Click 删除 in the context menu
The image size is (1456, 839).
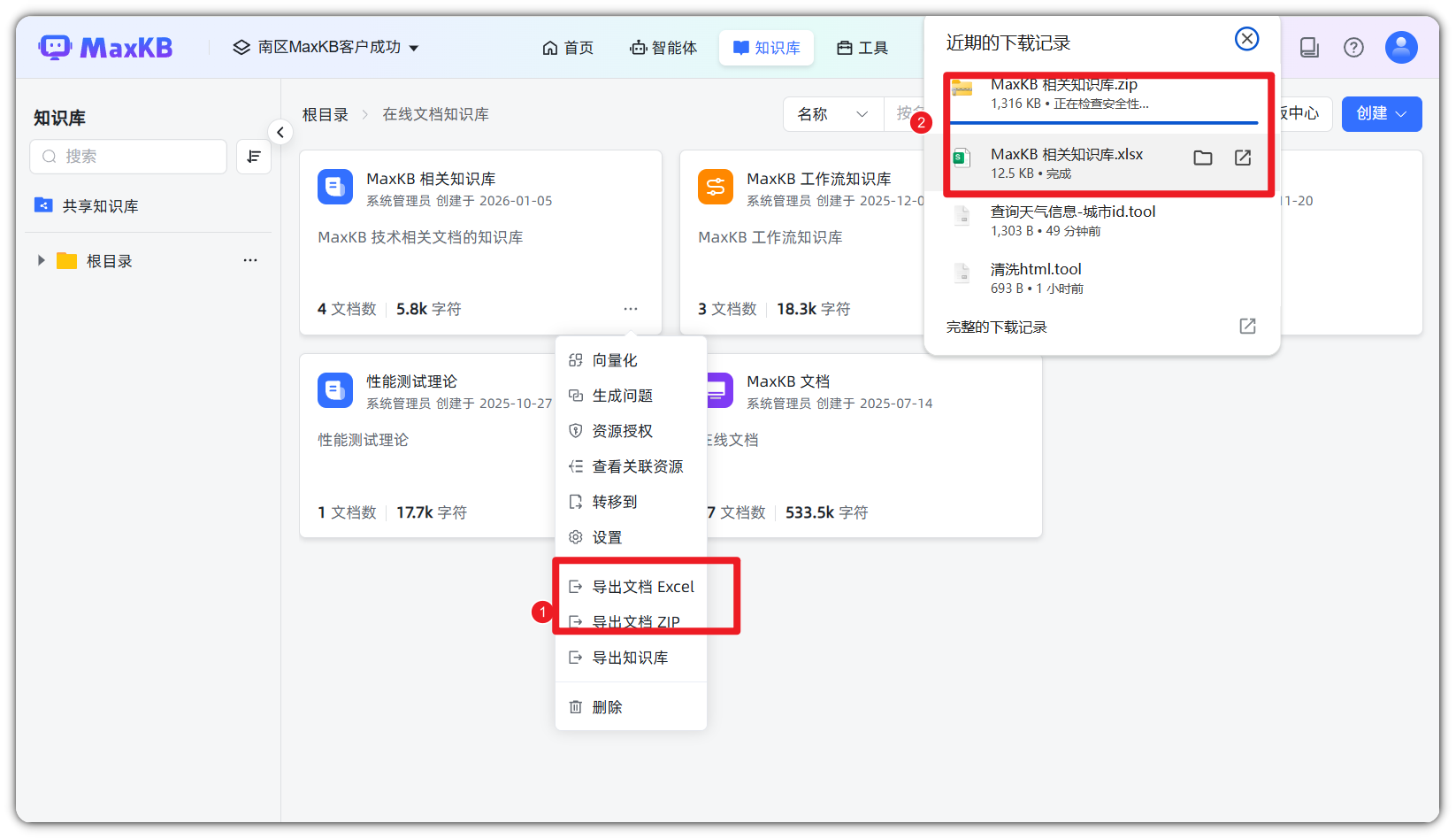(x=631, y=707)
